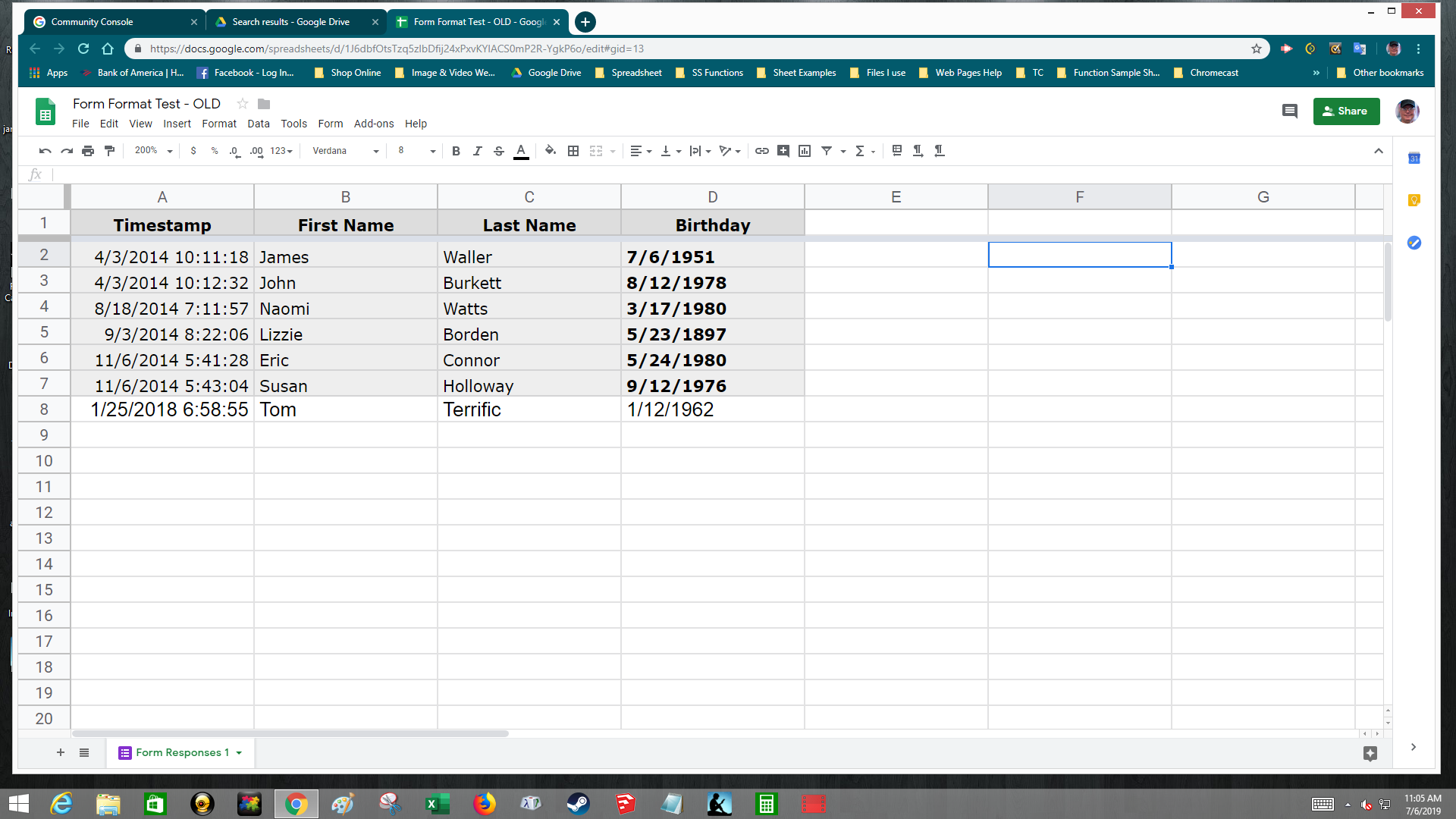Open the text color picker
1456x819 pixels.
521,151
